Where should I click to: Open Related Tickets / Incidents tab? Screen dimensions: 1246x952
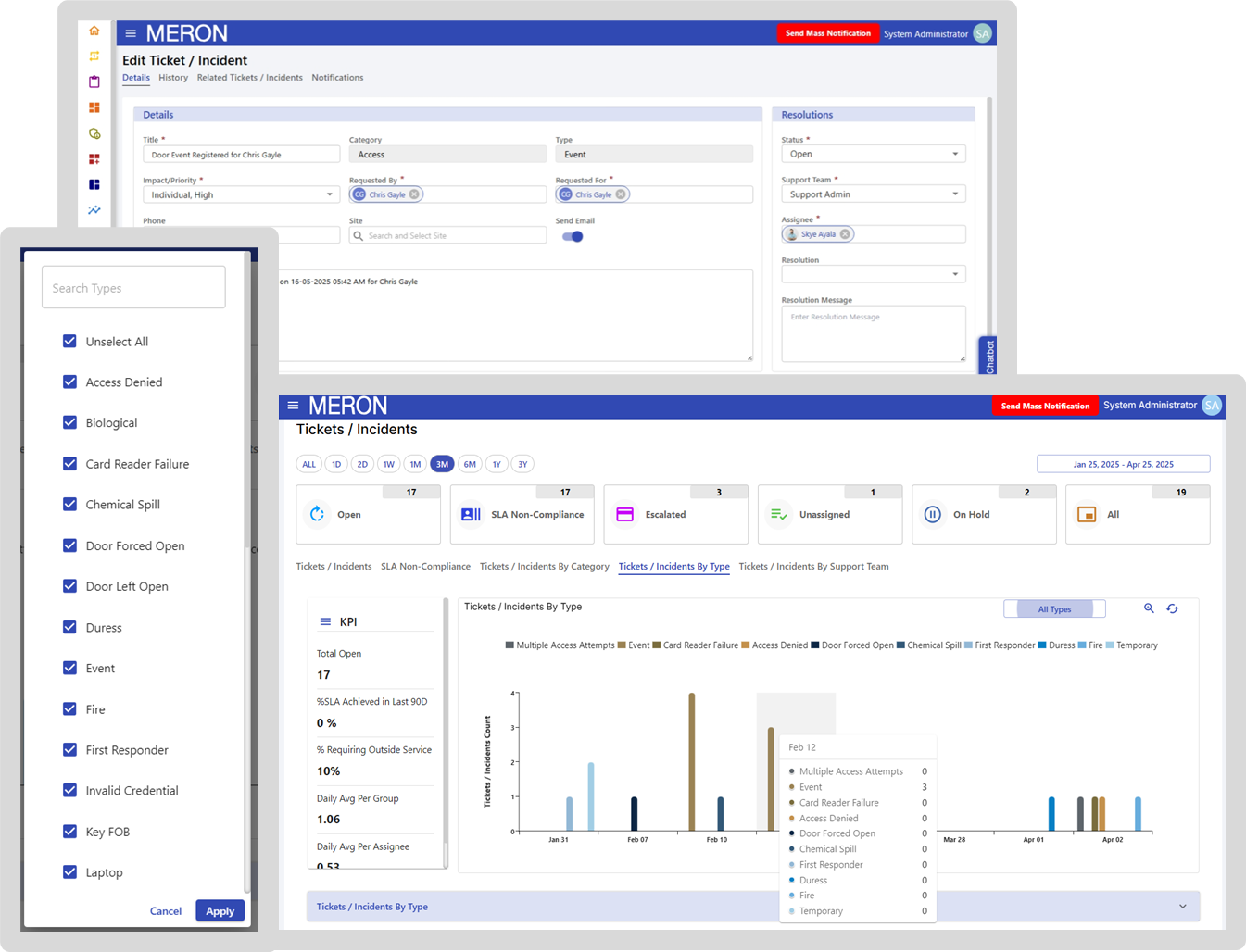point(249,78)
